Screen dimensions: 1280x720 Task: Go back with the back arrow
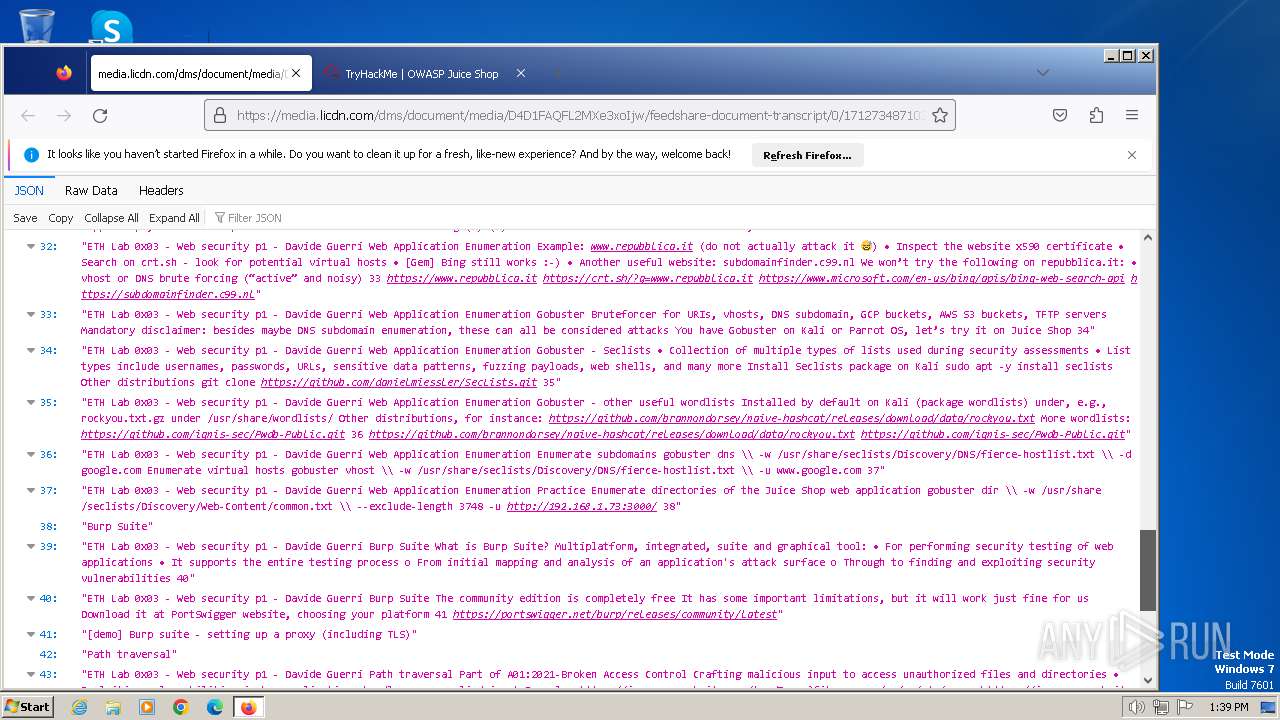pos(28,116)
